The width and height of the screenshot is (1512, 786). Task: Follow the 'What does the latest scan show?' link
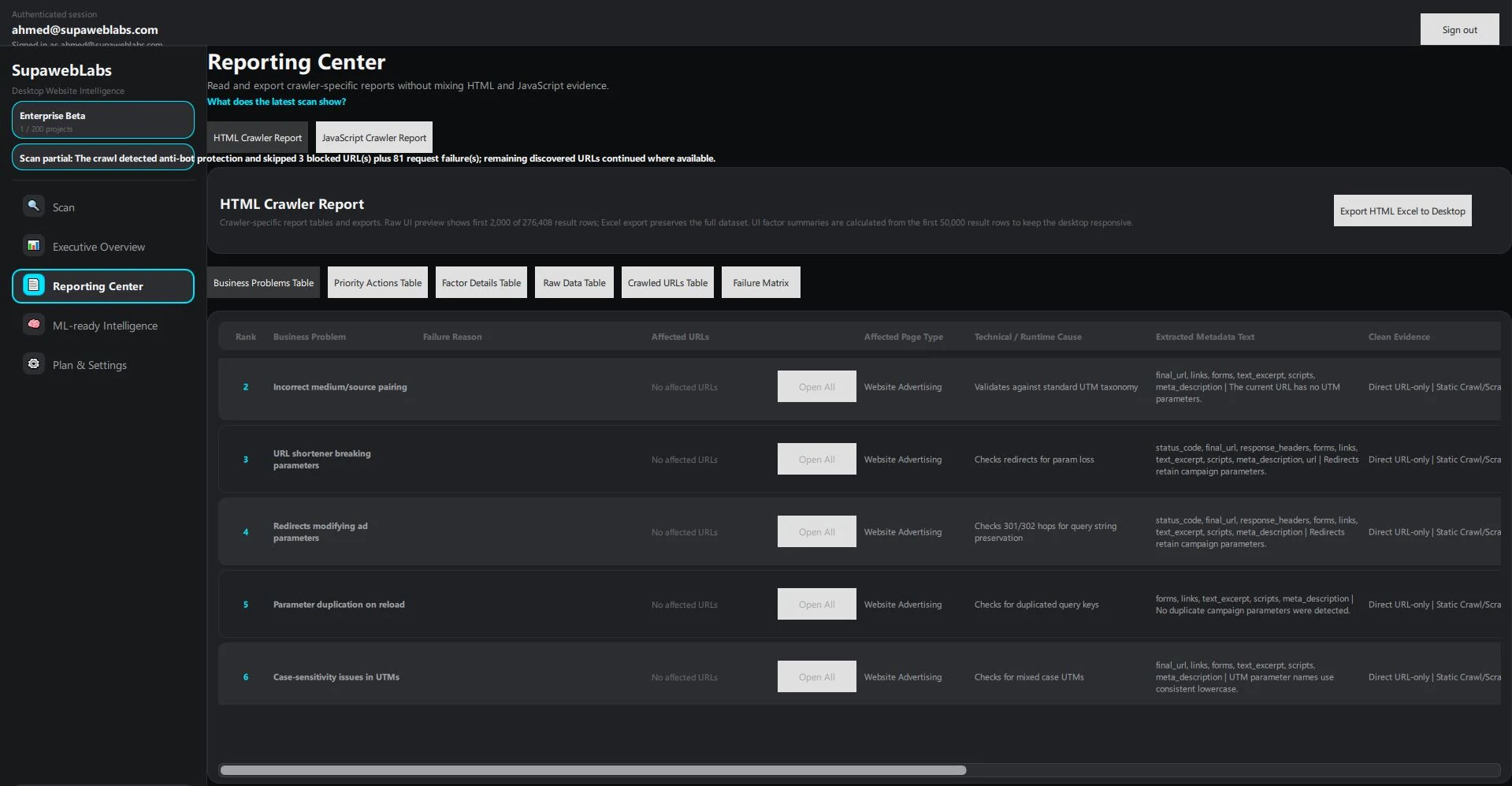click(x=277, y=102)
